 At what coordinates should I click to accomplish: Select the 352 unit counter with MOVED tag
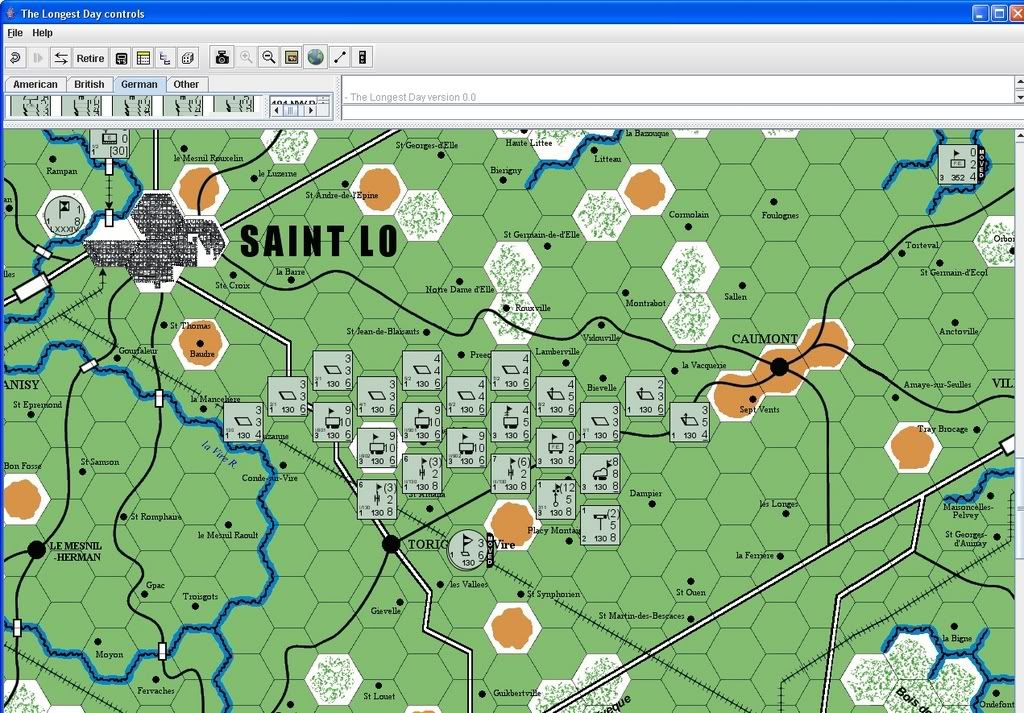(x=959, y=164)
